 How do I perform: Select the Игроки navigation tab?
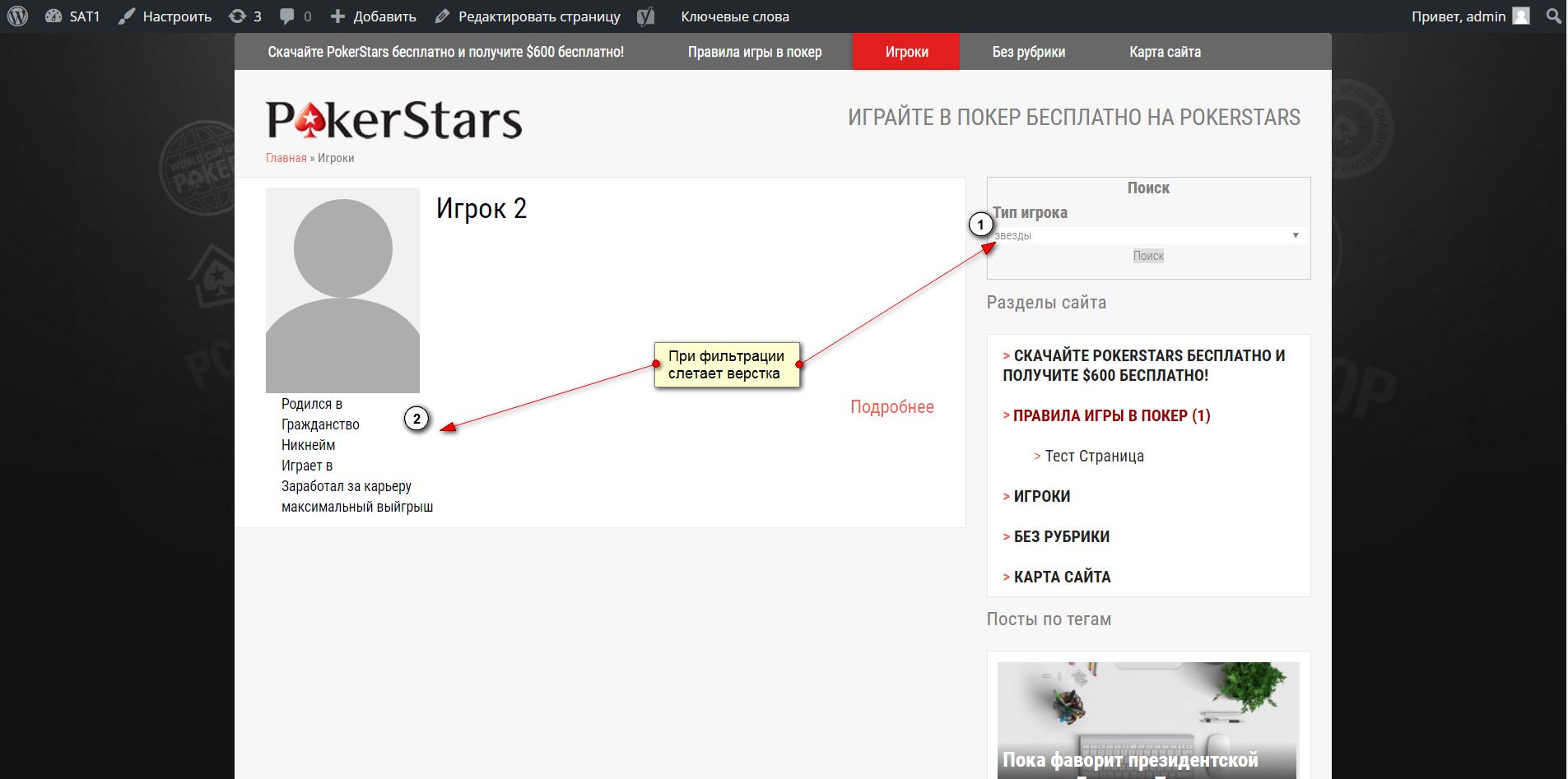[906, 52]
